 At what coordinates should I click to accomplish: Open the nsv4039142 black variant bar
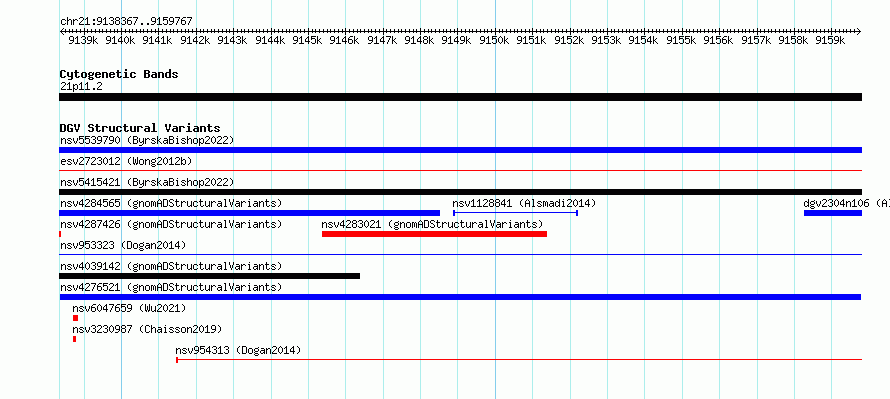[209, 276]
